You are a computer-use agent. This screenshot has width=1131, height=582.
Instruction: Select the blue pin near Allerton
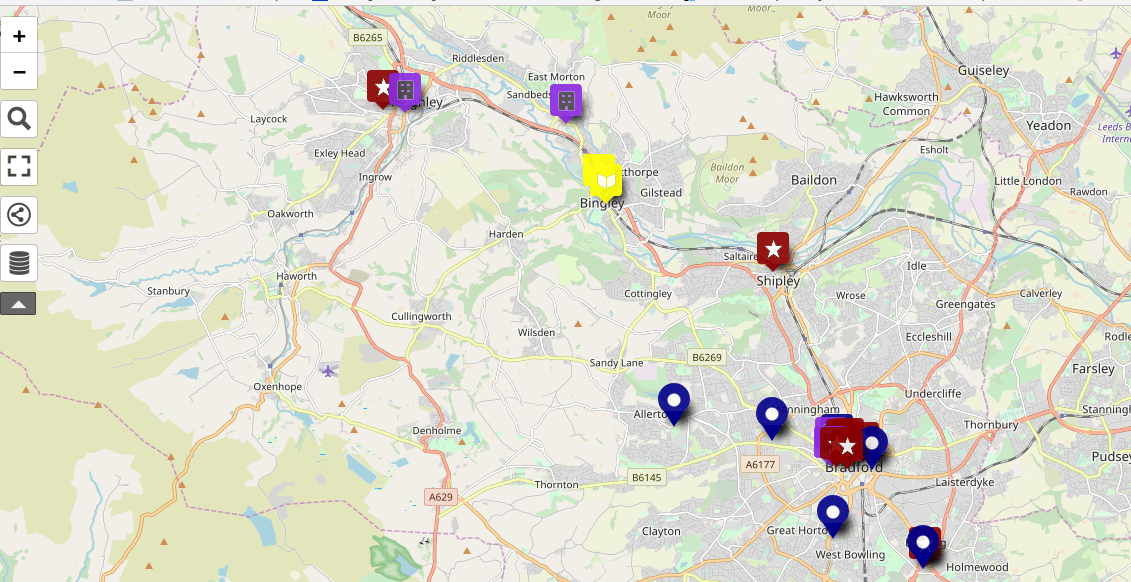point(674,401)
